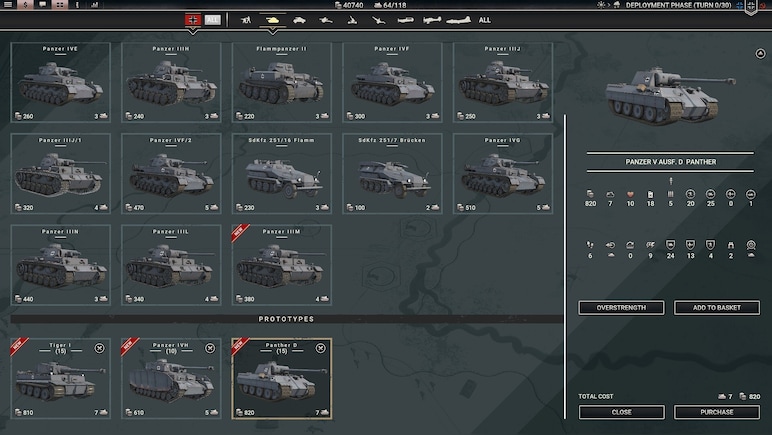Click the hard attack icon showing 25
The width and height of the screenshot is (772, 435).
pyautogui.click(x=710, y=194)
